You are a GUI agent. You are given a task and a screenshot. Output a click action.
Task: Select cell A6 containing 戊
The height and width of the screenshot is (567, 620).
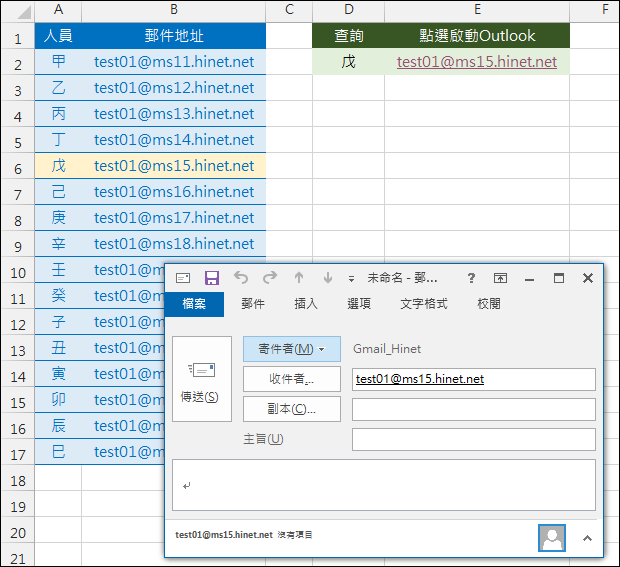(x=58, y=166)
